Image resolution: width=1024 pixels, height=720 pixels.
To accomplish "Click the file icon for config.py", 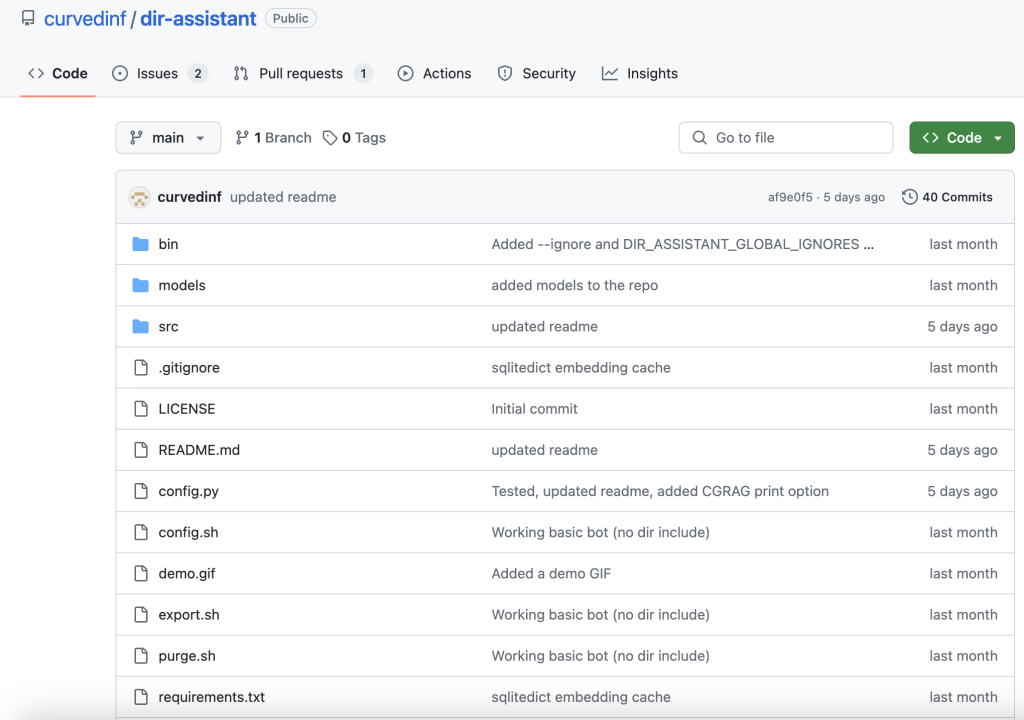I will [x=140, y=491].
